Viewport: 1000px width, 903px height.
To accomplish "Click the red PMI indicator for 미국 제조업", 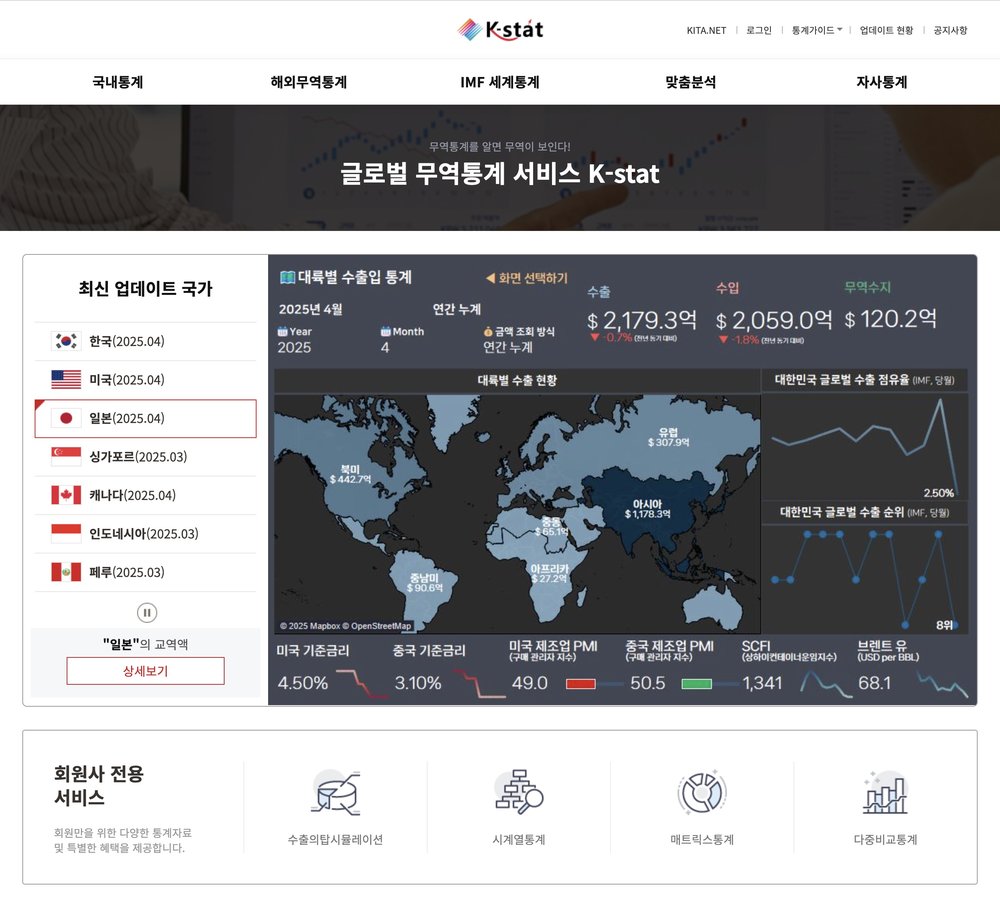I will pos(581,684).
